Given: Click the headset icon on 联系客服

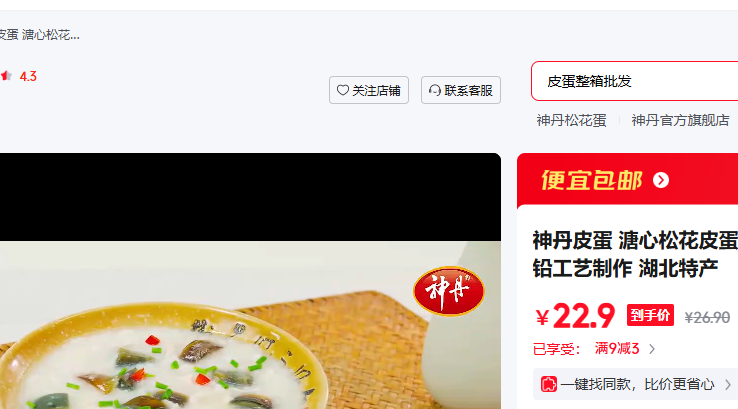Looking at the screenshot, I should 435,90.
